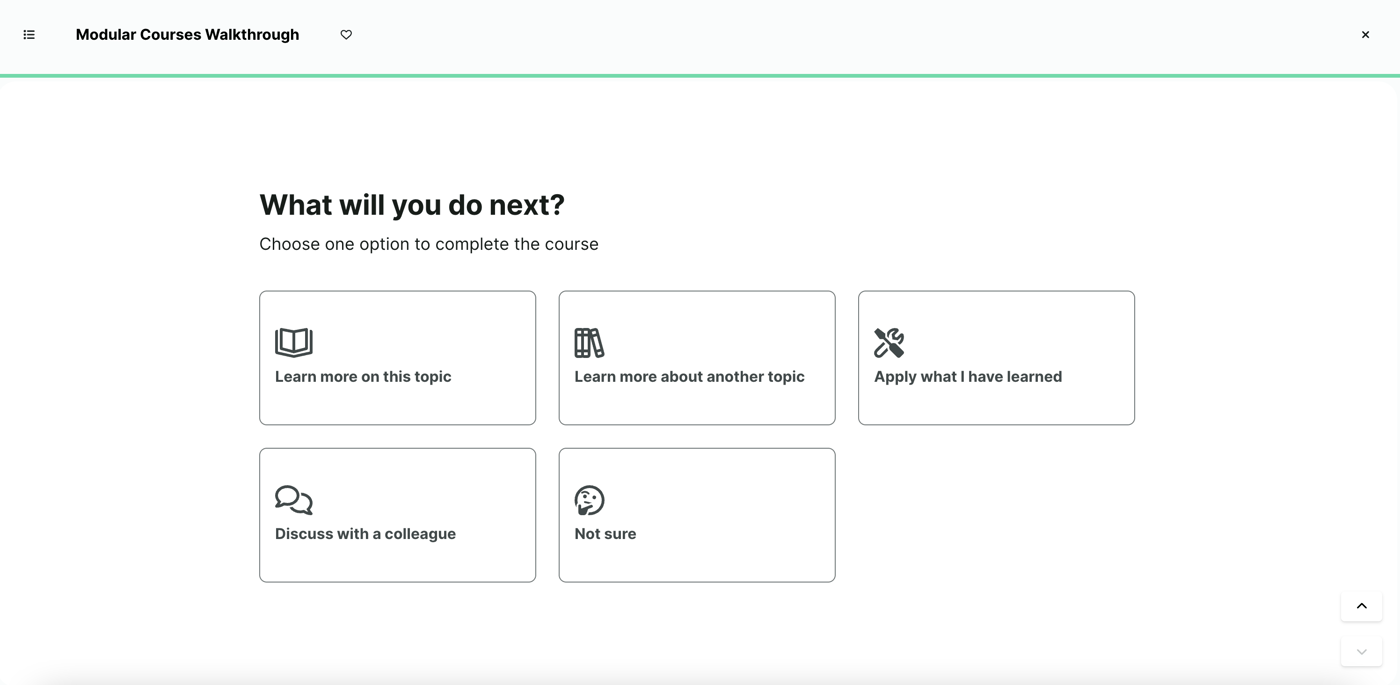This screenshot has height=685, width=1400.
Task: Click the library shelf icon for another topic
Action: [588, 342]
